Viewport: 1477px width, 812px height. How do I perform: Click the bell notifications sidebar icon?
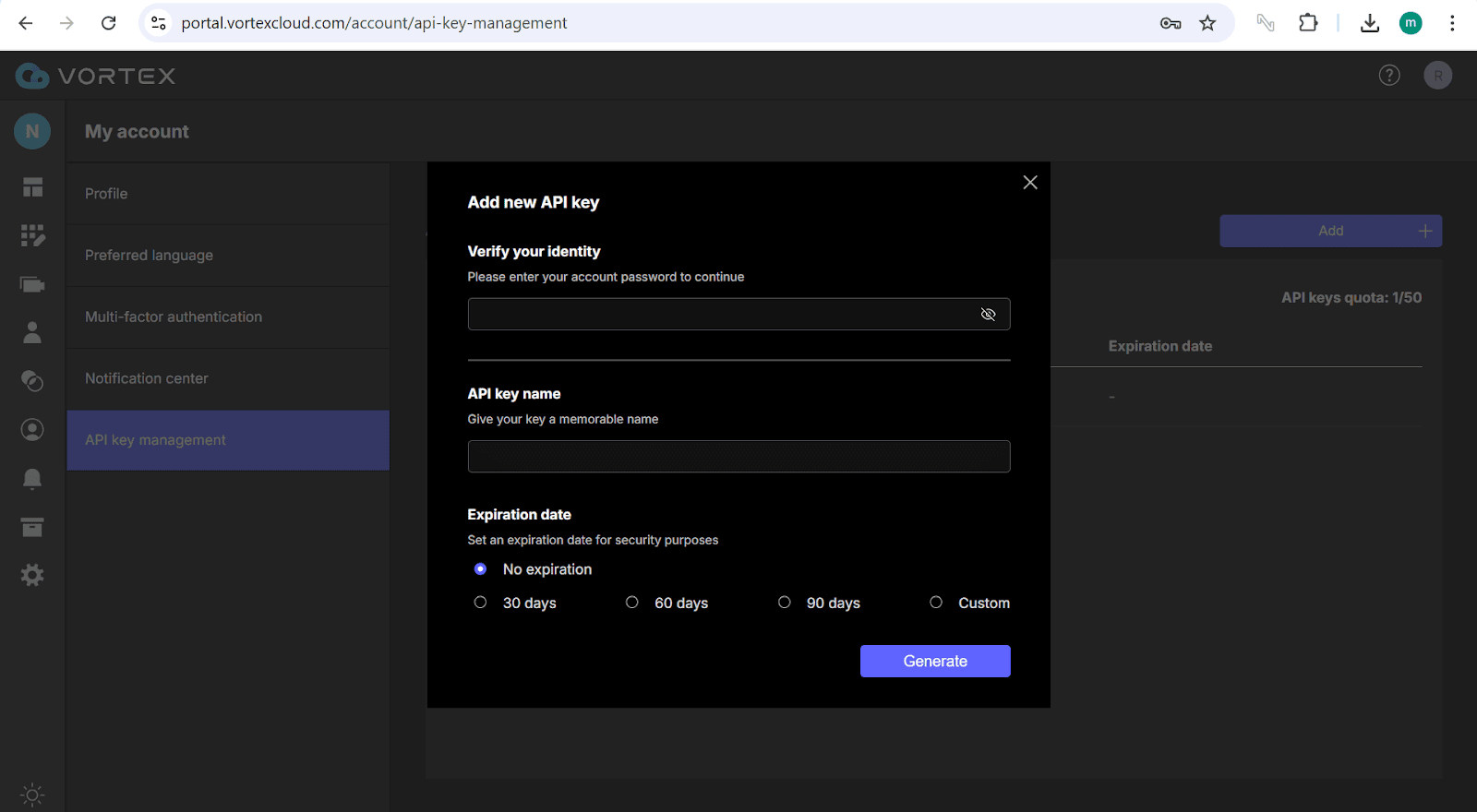(x=32, y=478)
